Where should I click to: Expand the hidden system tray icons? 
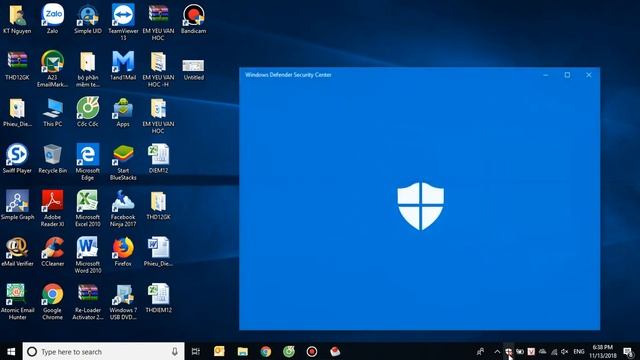point(497,351)
